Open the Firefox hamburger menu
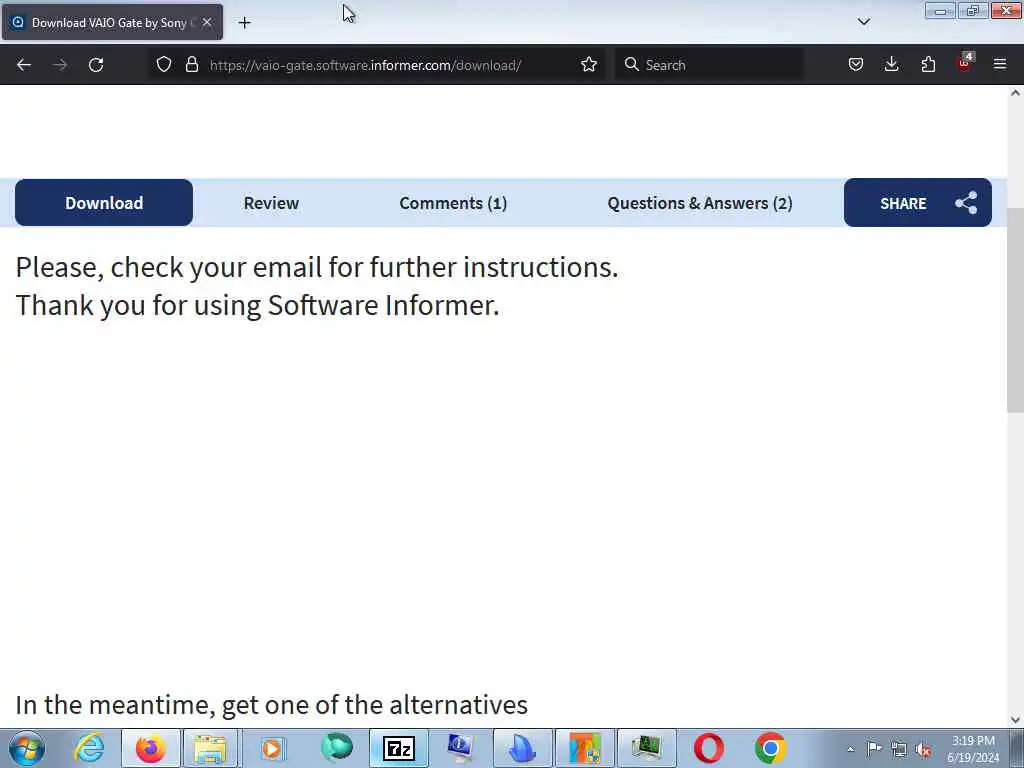 (1000, 65)
